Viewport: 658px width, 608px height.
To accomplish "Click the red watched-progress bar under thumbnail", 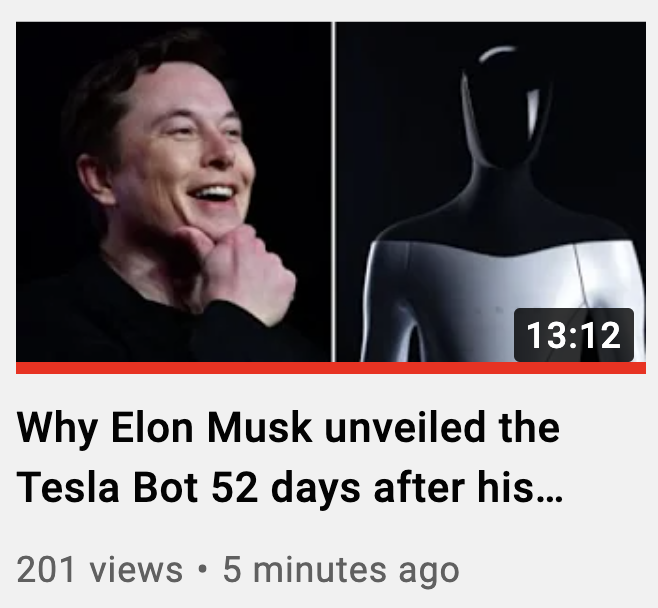I will click(331, 368).
